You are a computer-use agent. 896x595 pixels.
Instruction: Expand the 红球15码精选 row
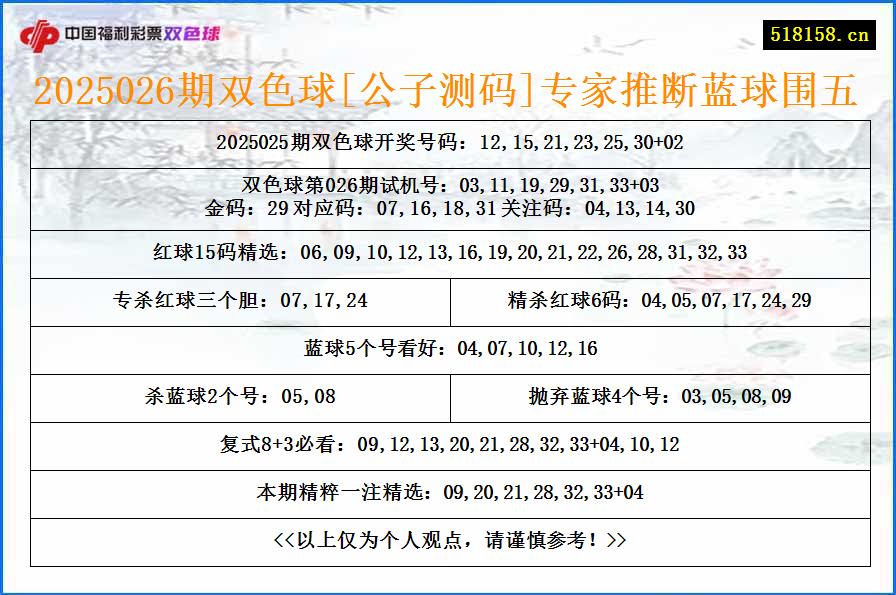(x=448, y=252)
